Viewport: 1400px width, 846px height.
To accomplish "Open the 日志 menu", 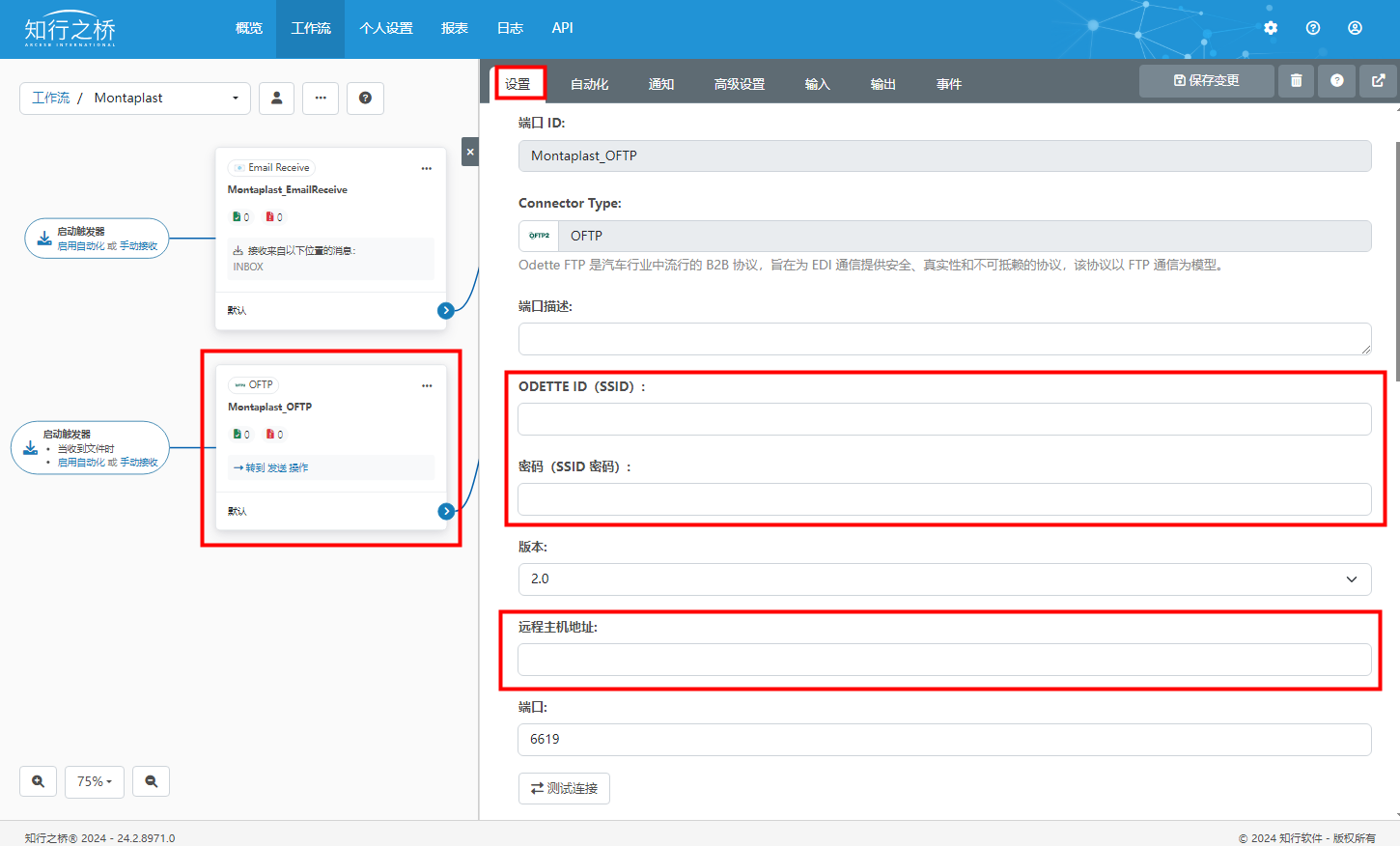I will click(510, 28).
